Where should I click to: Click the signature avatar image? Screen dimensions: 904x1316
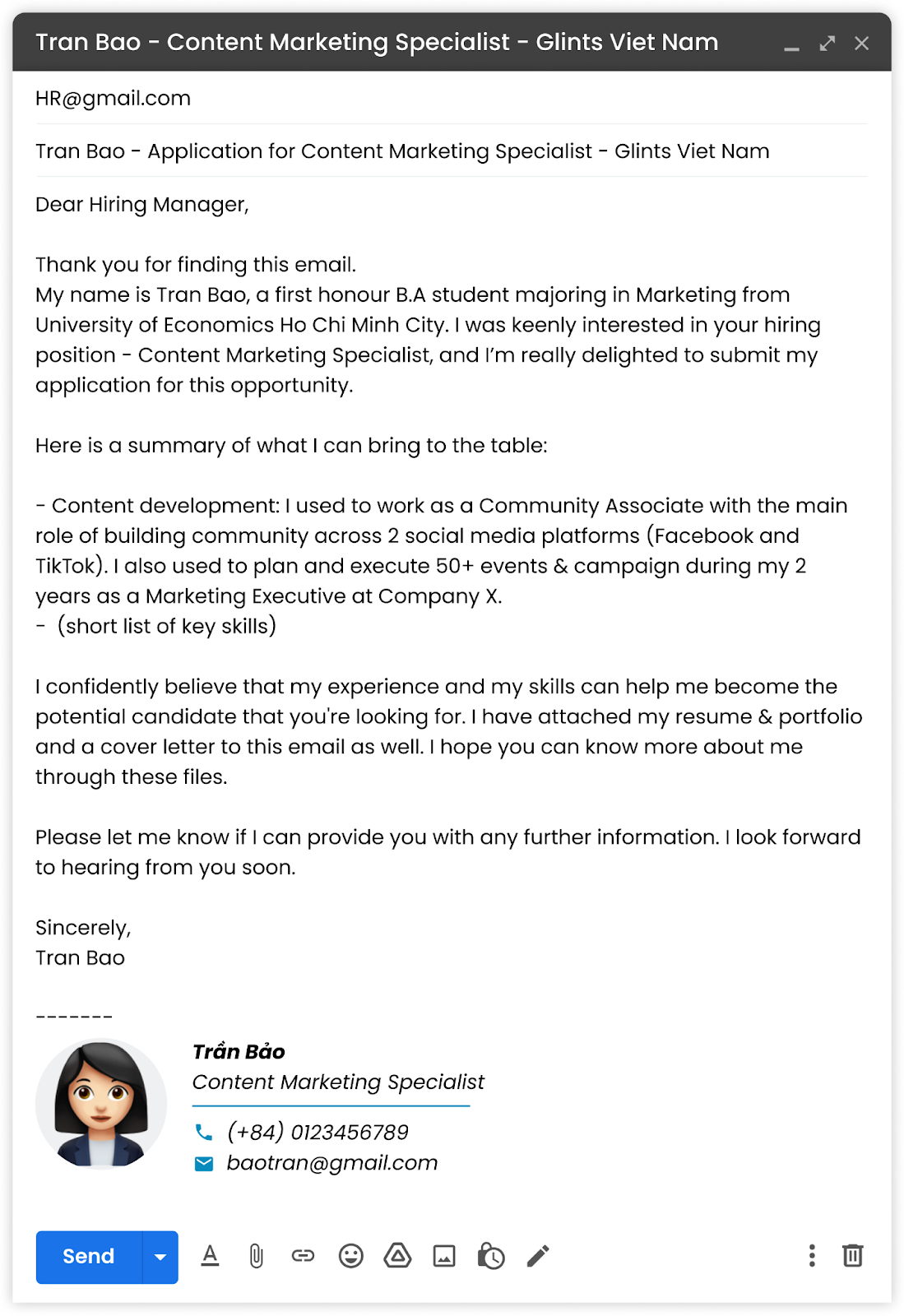pyautogui.click(x=101, y=1103)
